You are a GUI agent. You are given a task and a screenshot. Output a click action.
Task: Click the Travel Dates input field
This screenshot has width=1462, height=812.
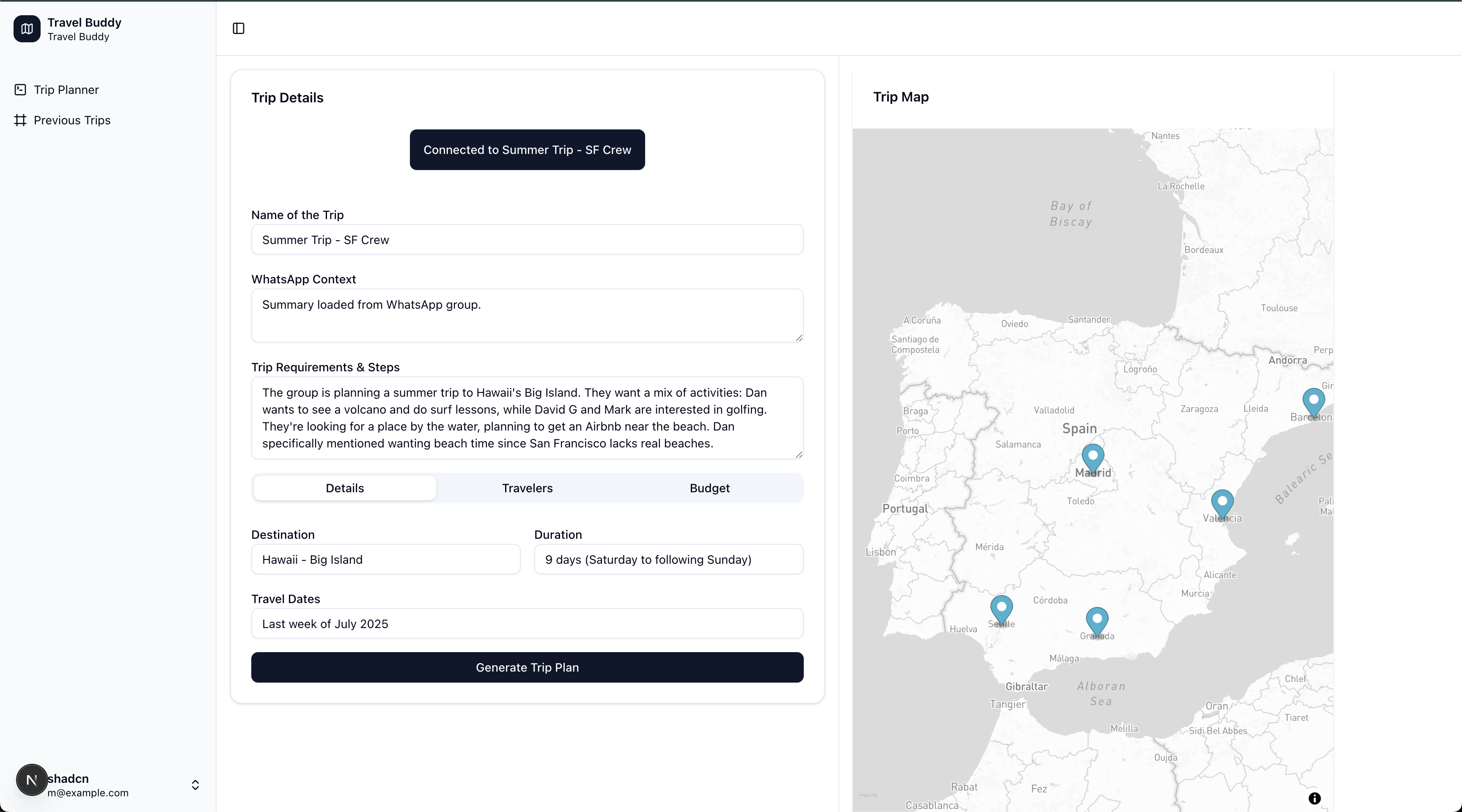click(x=527, y=624)
